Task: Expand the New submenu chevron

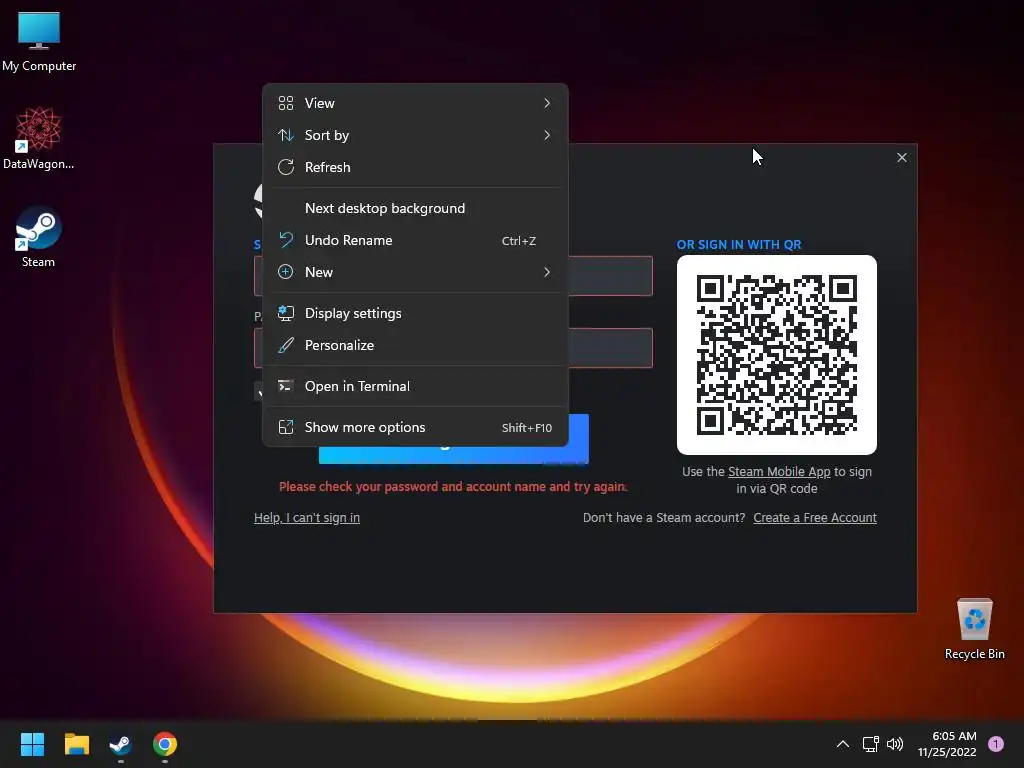Action: point(547,272)
